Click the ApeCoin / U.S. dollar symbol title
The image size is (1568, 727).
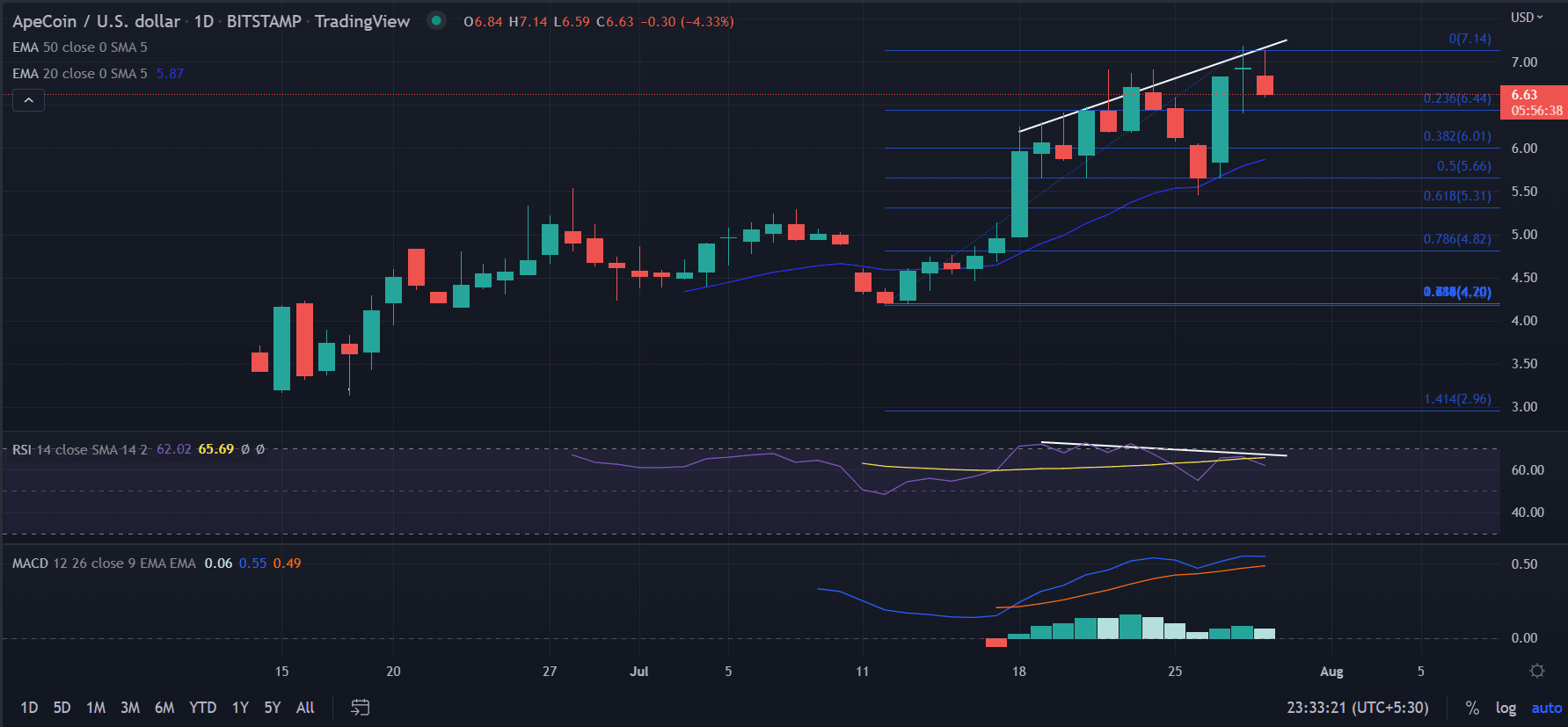[x=96, y=21]
